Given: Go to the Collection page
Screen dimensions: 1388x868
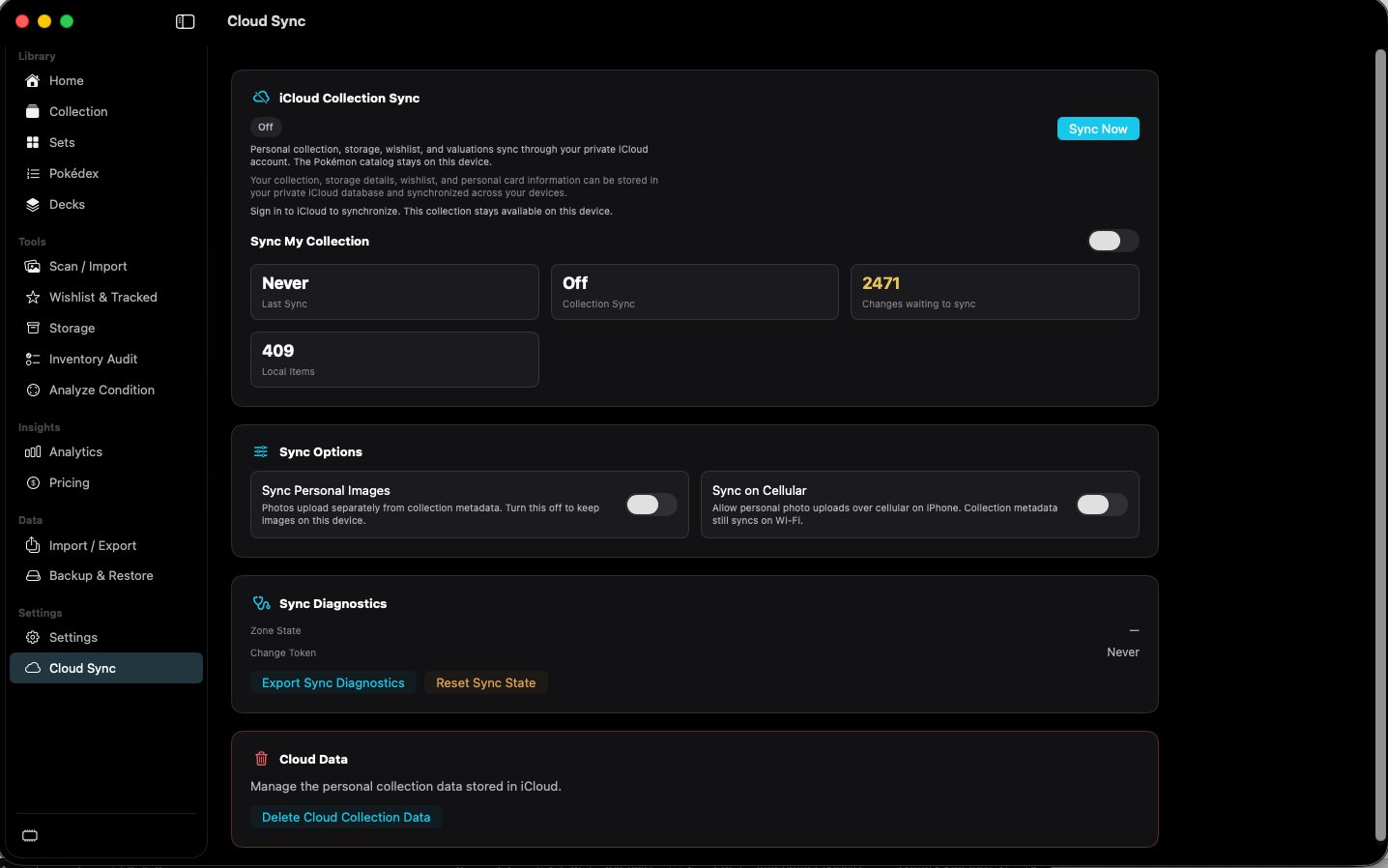Looking at the screenshot, I should point(106,111).
